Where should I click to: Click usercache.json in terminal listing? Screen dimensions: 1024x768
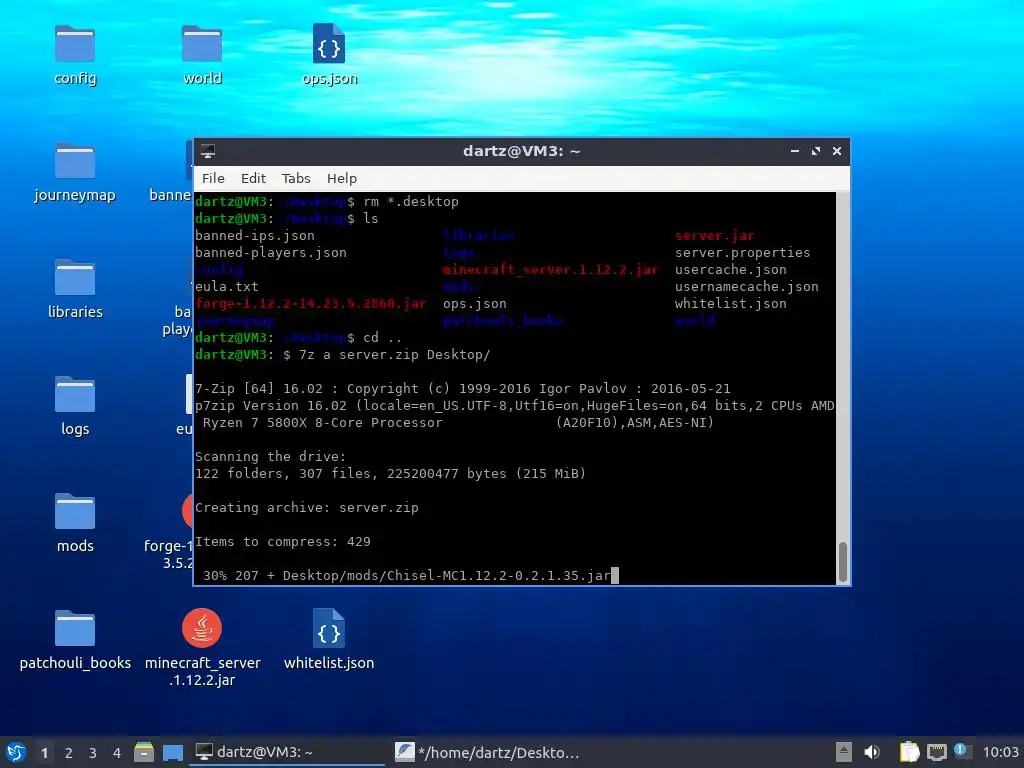(730, 270)
